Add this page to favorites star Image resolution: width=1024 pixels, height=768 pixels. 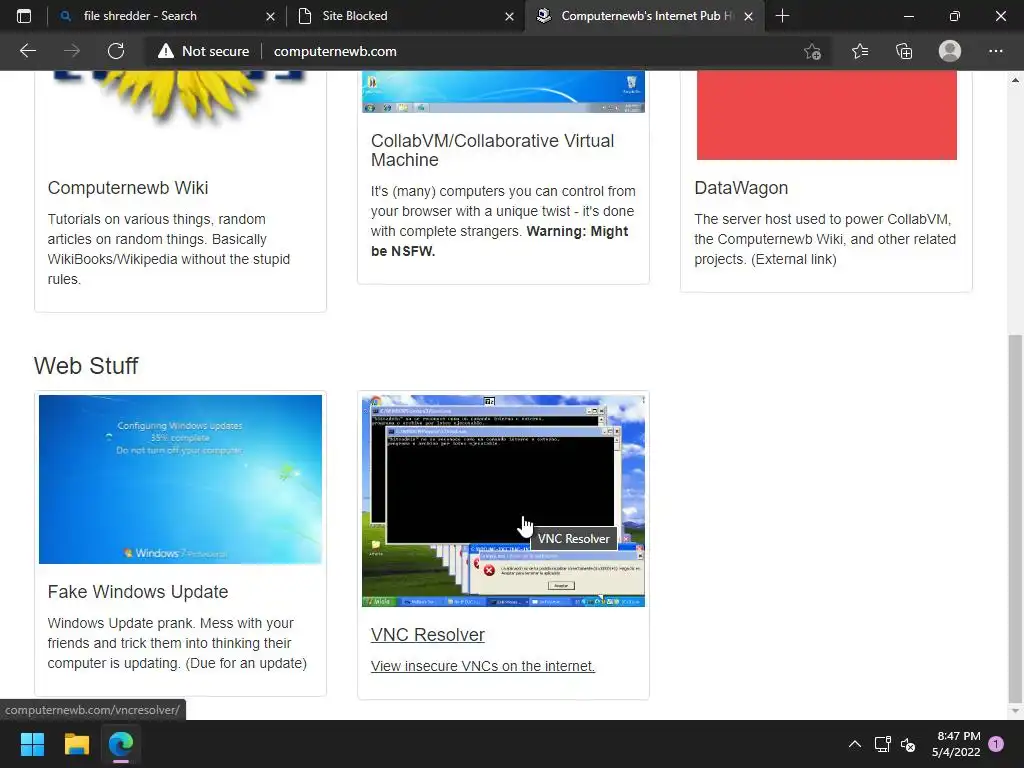pyautogui.click(x=812, y=51)
